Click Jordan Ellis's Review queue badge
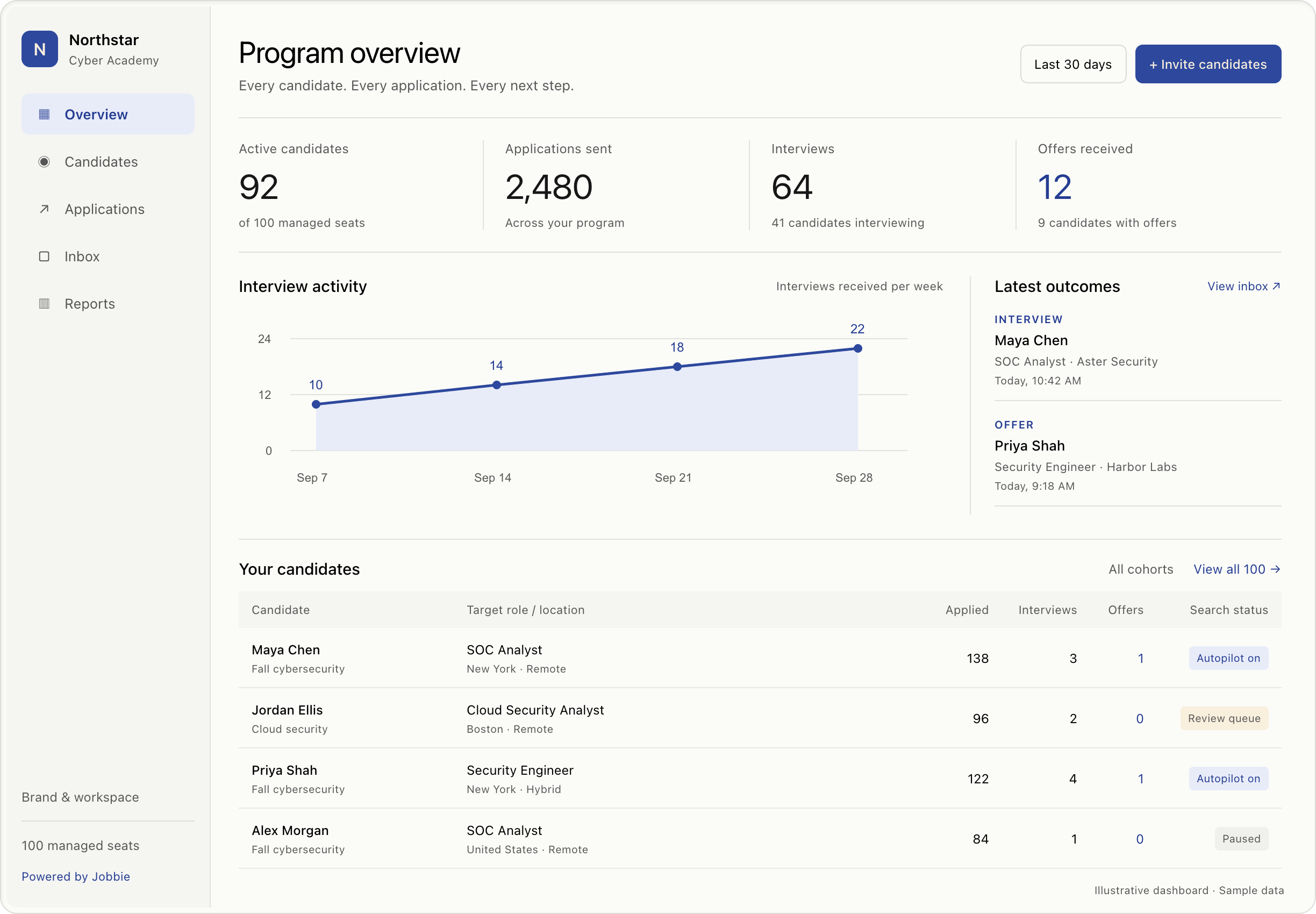Image resolution: width=1316 pixels, height=914 pixels. [1225, 719]
